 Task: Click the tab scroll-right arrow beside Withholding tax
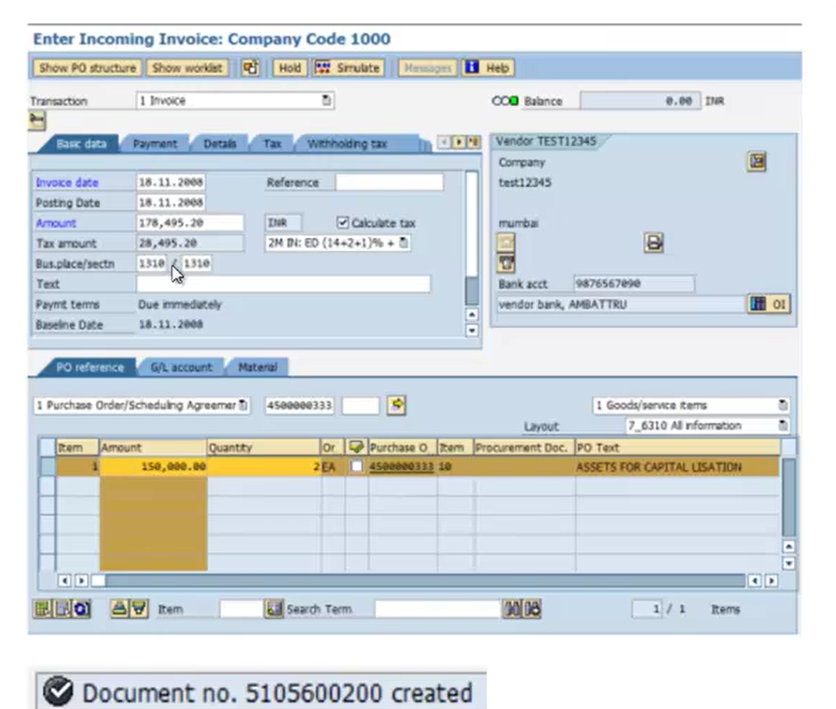pos(459,142)
